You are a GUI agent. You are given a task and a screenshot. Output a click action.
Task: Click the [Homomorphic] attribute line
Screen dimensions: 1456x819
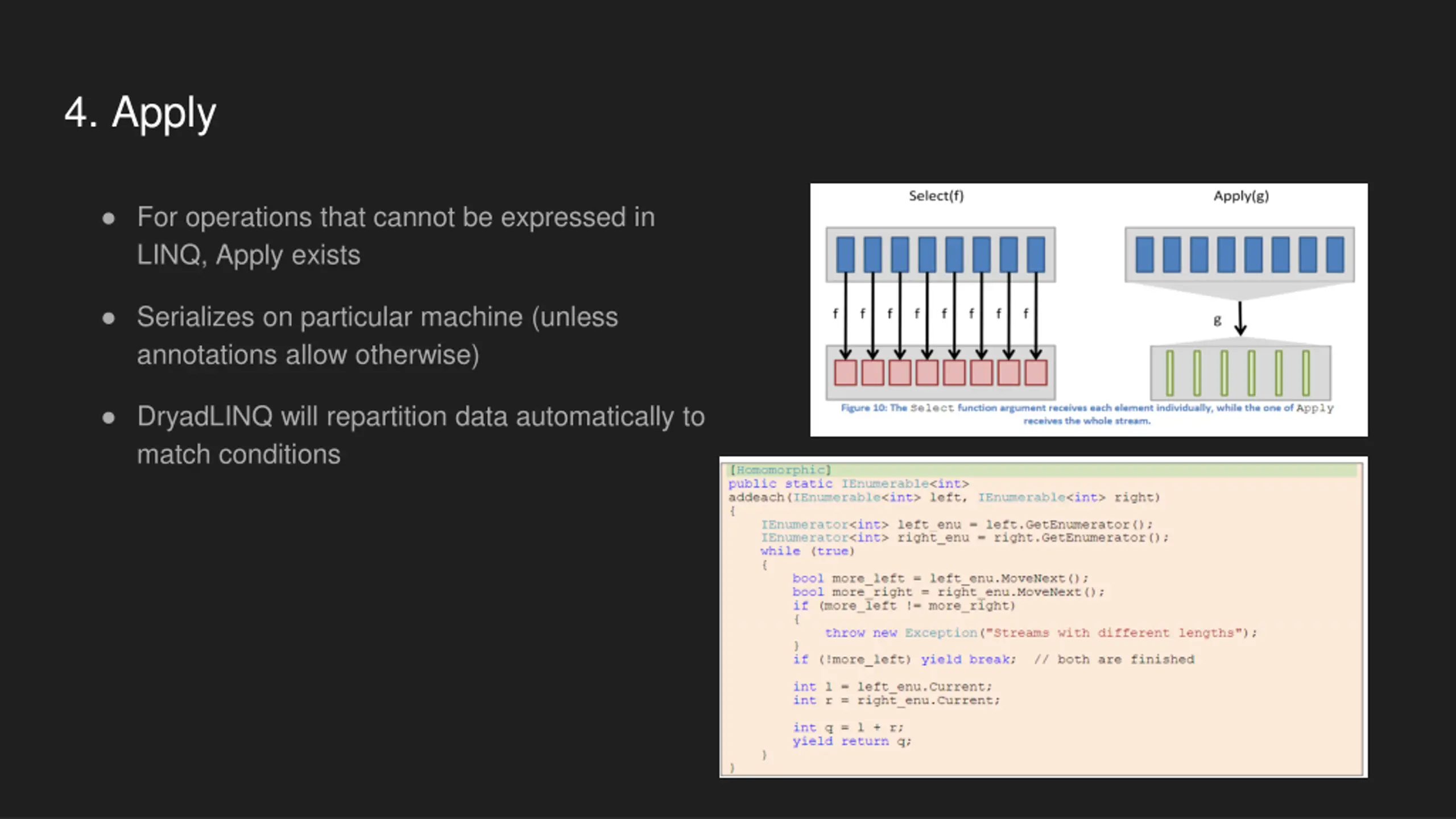(780, 470)
